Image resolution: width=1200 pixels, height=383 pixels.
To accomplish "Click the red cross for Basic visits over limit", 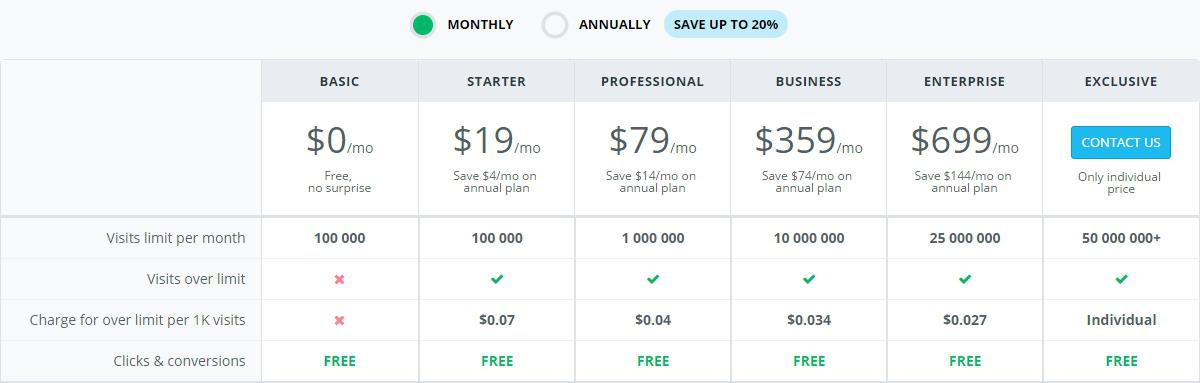I will coord(339,279).
